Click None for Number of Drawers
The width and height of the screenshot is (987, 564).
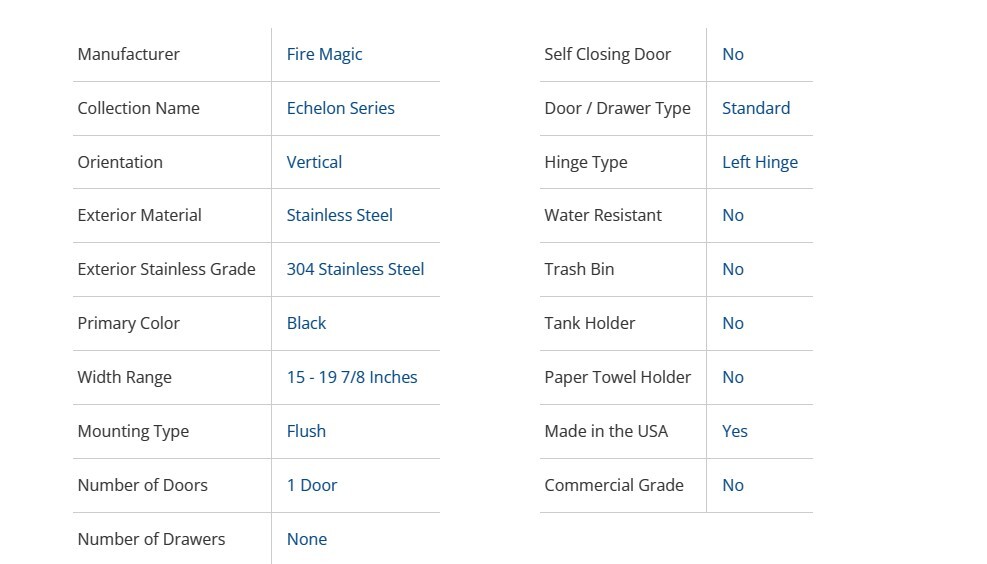(306, 539)
